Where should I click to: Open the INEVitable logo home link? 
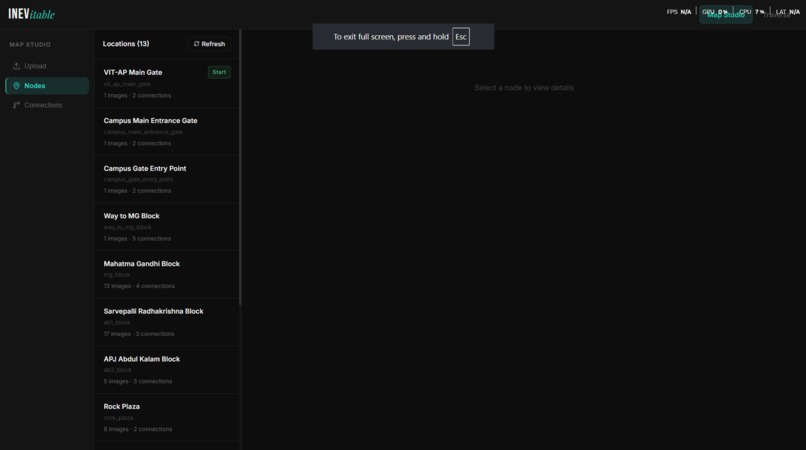[x=31, y=14]
